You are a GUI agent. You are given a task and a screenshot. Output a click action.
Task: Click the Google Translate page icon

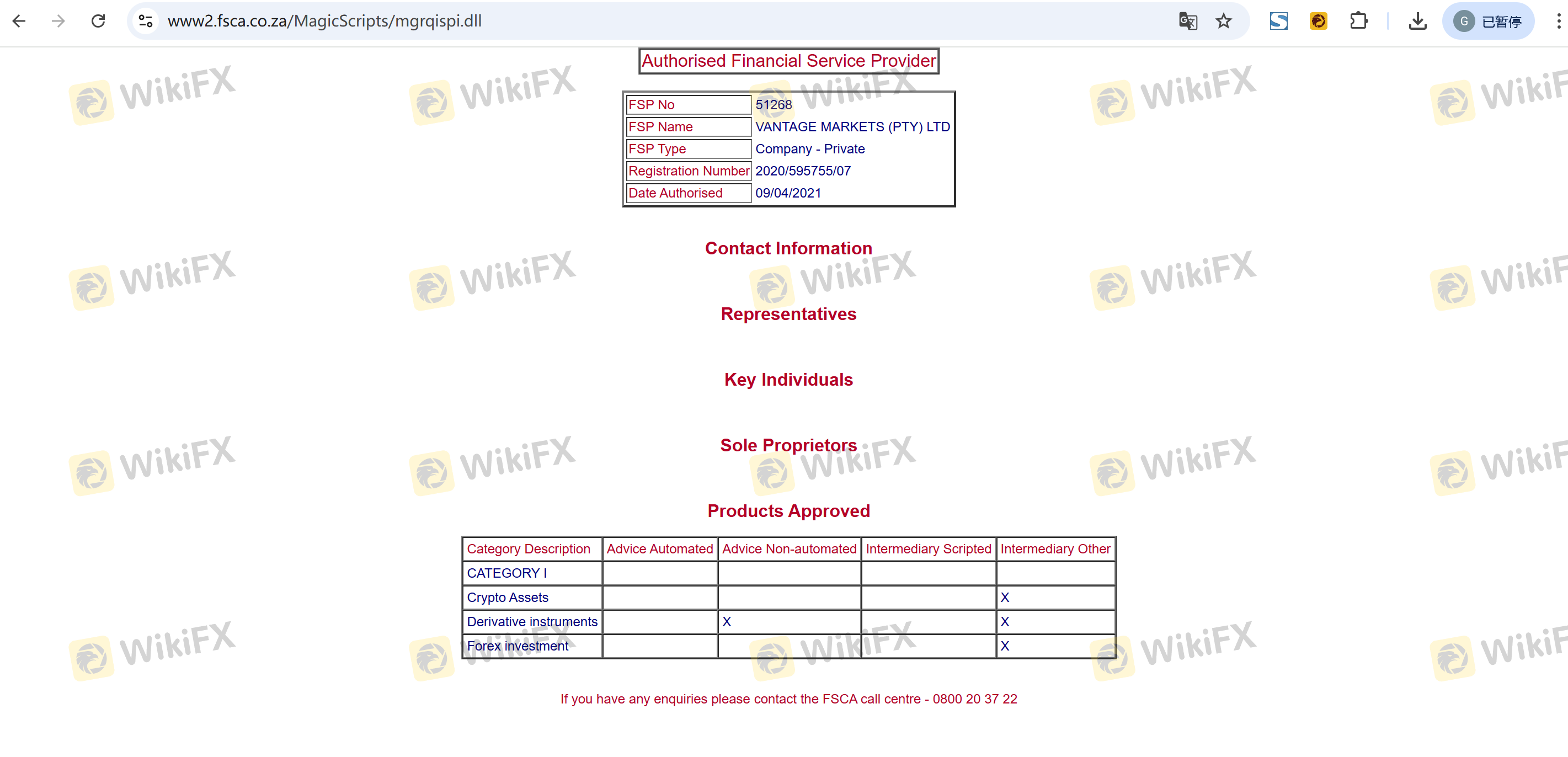pyautogui.click(x=1187, y=22)
